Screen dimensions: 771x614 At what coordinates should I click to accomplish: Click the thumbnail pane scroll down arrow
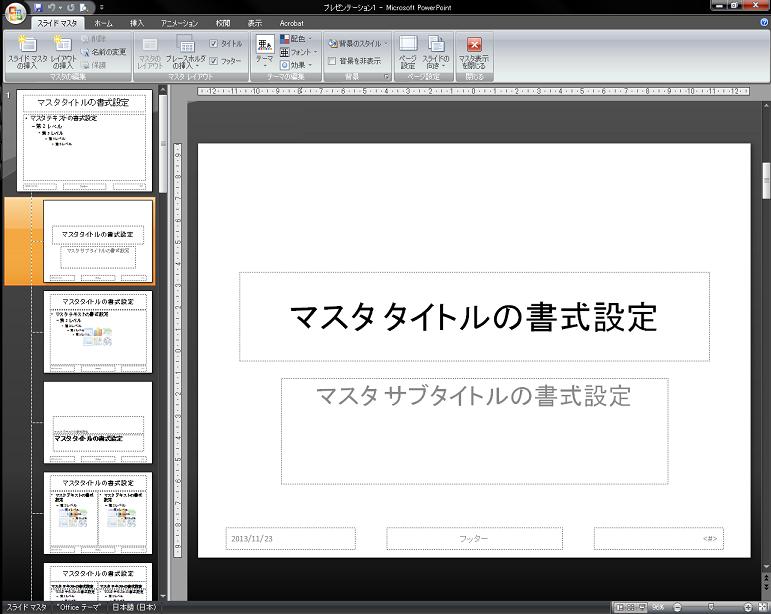163,596
